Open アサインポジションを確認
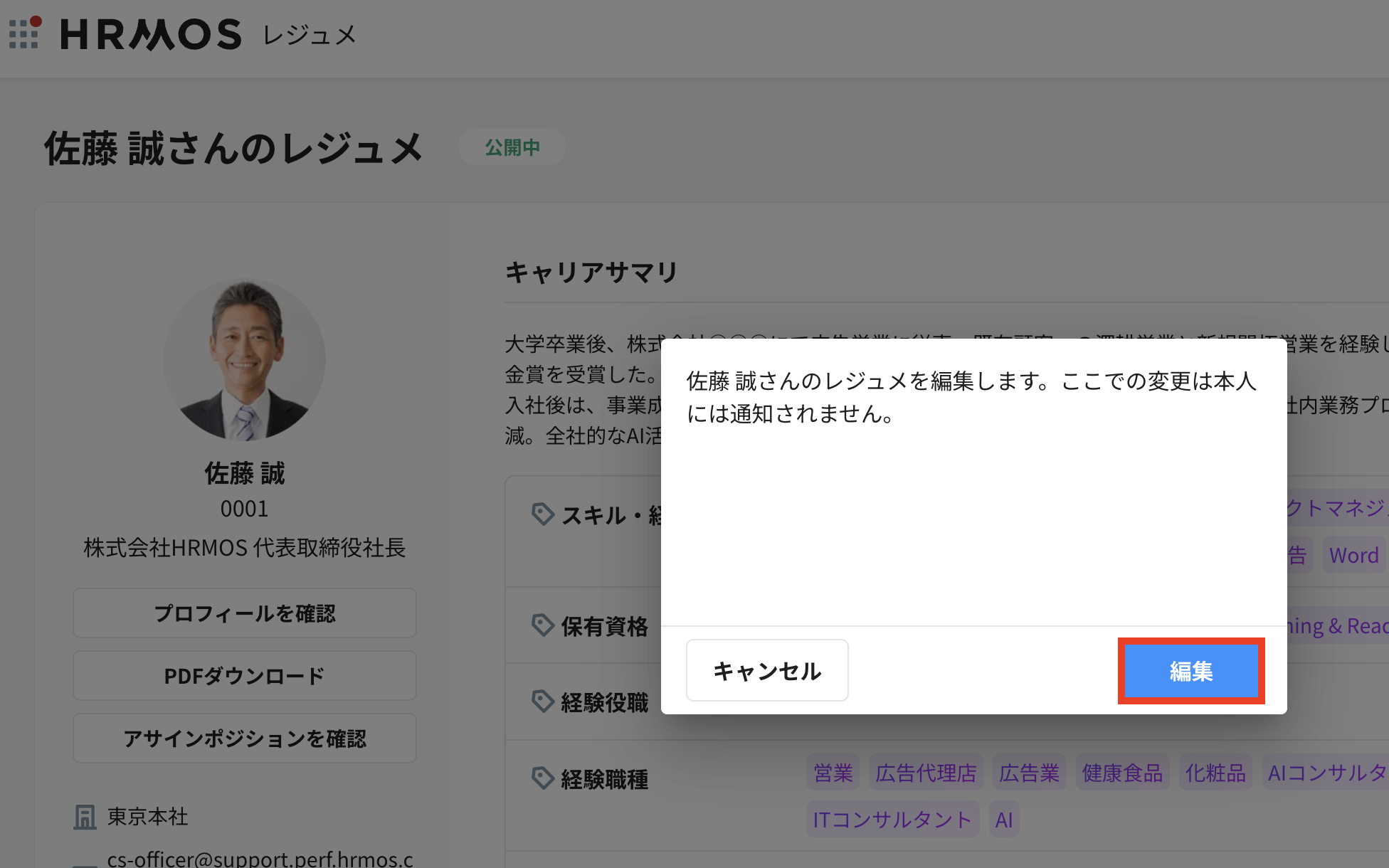Viewport: 1389px width, 868px height. pos(244,738)
